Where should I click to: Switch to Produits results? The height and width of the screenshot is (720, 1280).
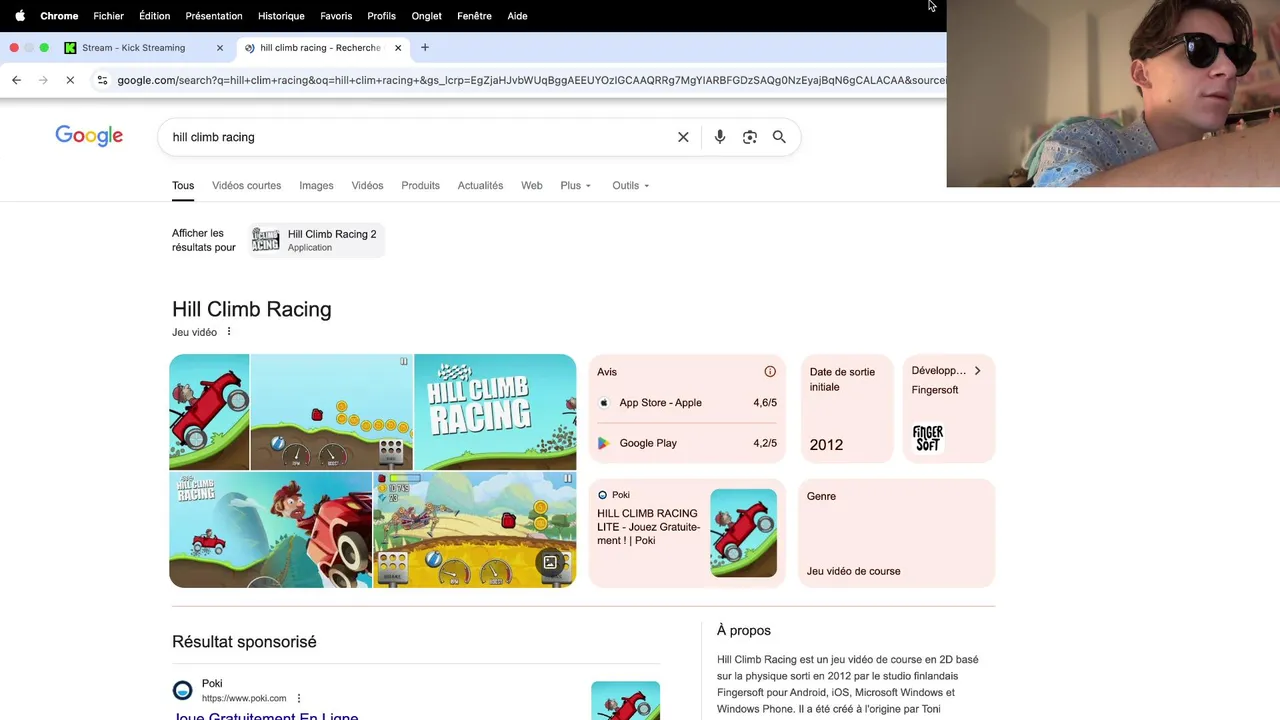pos(420,186)
